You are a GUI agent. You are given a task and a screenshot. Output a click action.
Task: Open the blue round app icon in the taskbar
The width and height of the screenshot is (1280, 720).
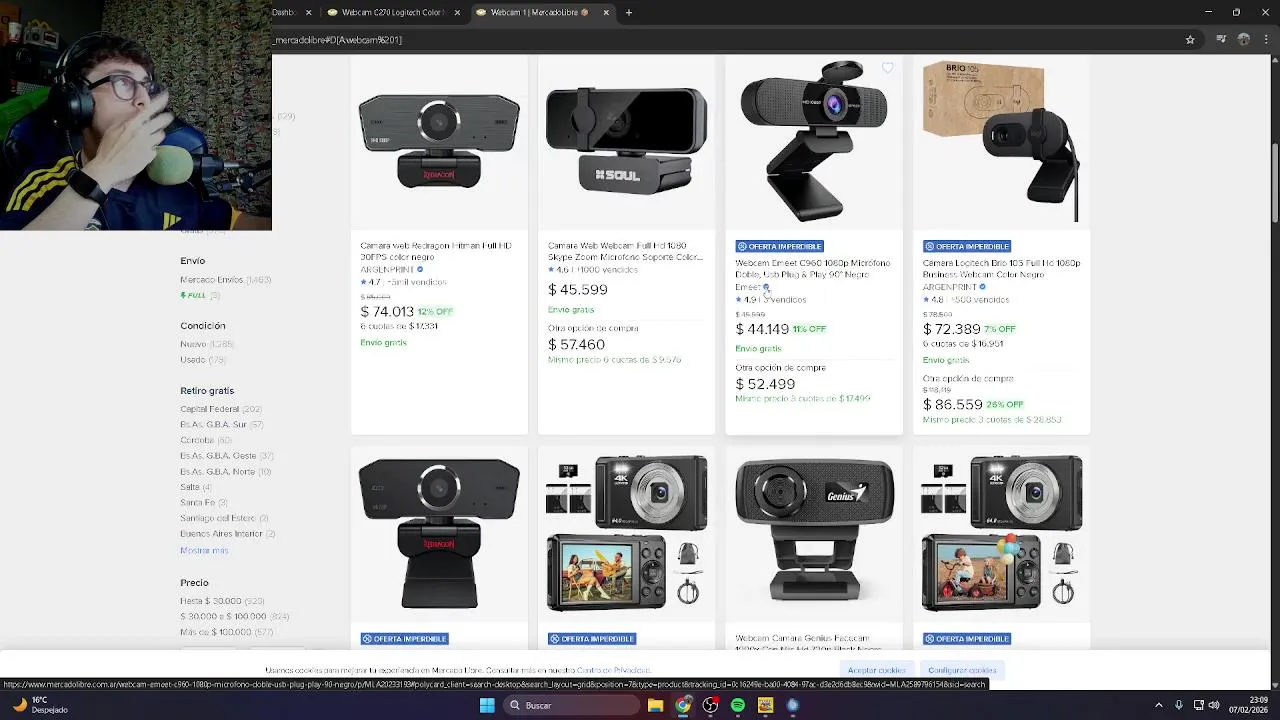pos(793,706)
